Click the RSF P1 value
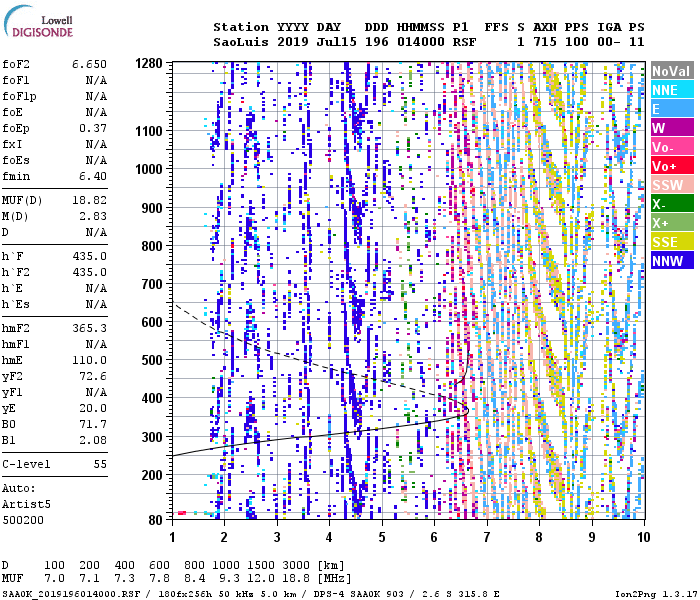700x600 pixels. (x=464, y=42)
